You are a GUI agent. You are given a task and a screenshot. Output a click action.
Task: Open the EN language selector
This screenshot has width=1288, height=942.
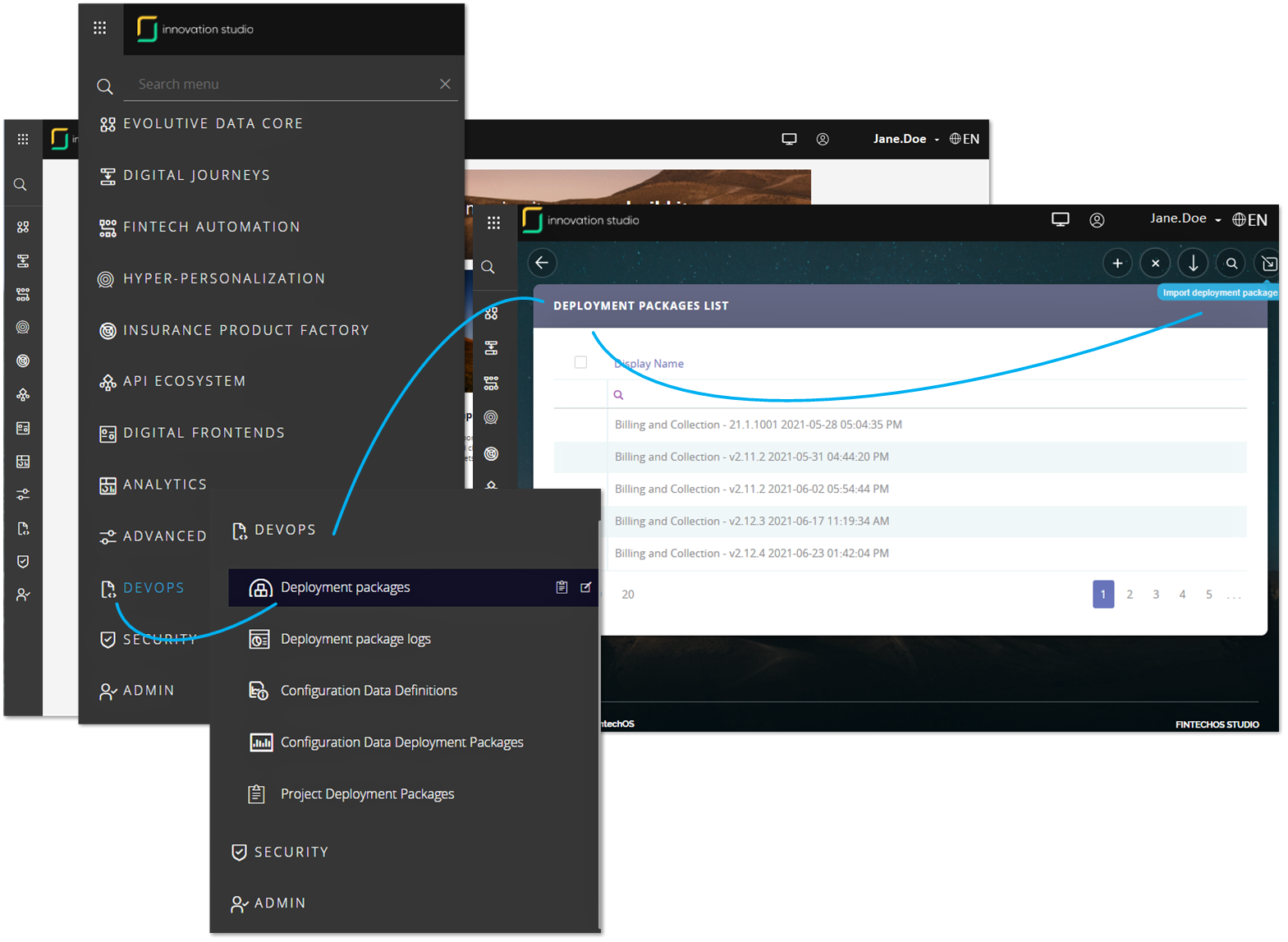(1249, 219)
